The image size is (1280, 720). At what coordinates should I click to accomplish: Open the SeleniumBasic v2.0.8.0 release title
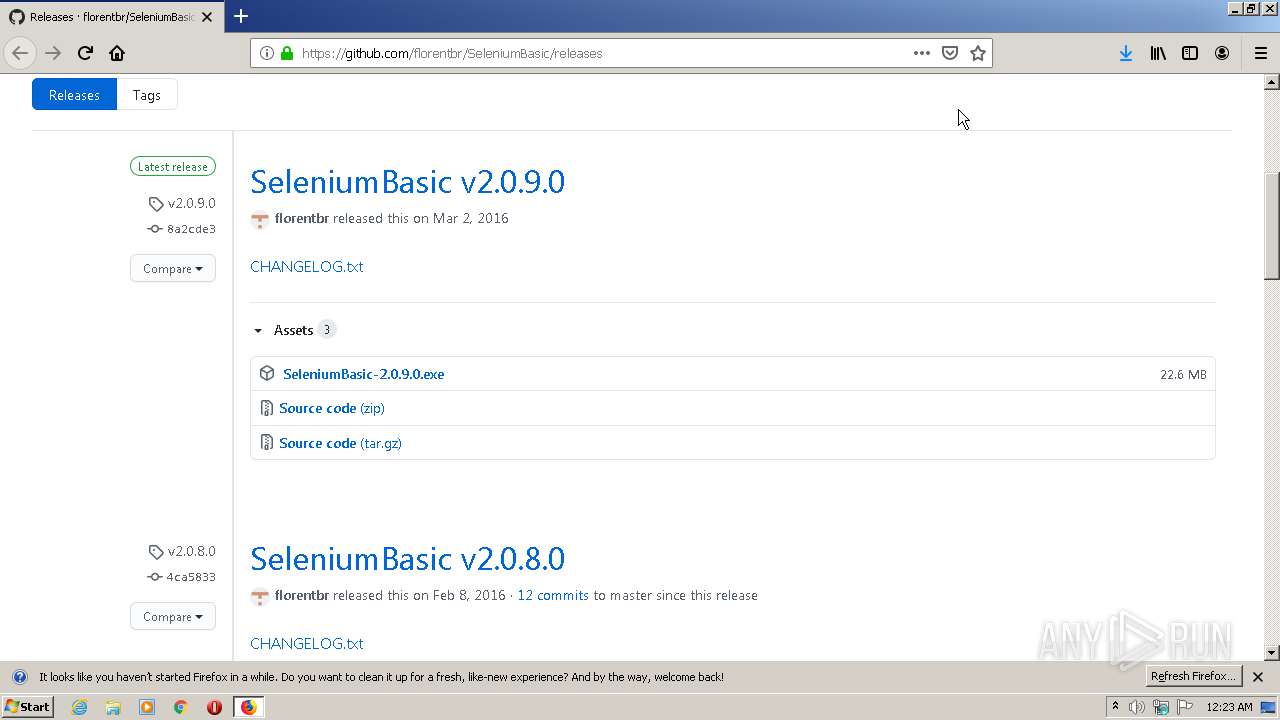407,559
